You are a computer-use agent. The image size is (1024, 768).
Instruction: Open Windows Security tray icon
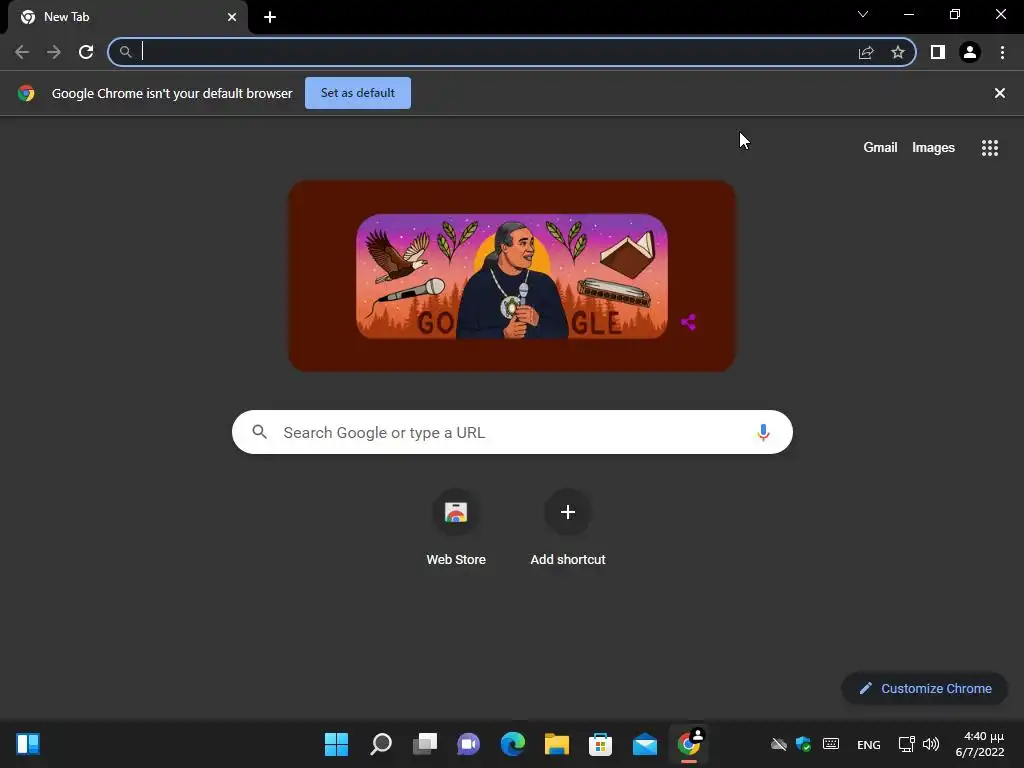click(x=803, y=744)
